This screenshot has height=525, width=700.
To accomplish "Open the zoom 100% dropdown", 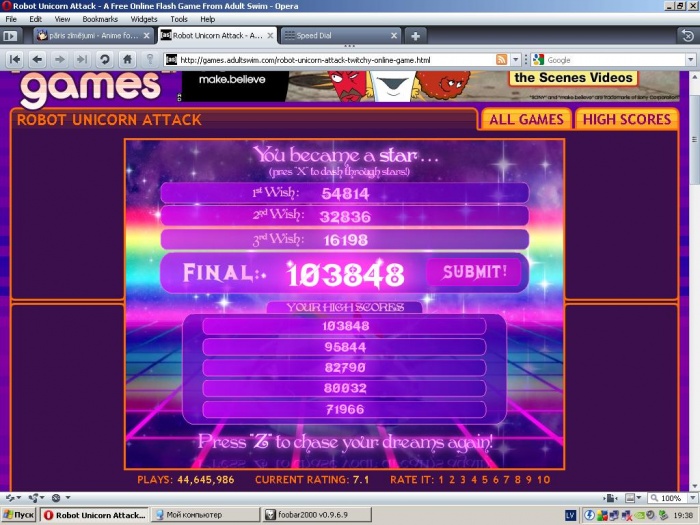I will coord(692,498).
